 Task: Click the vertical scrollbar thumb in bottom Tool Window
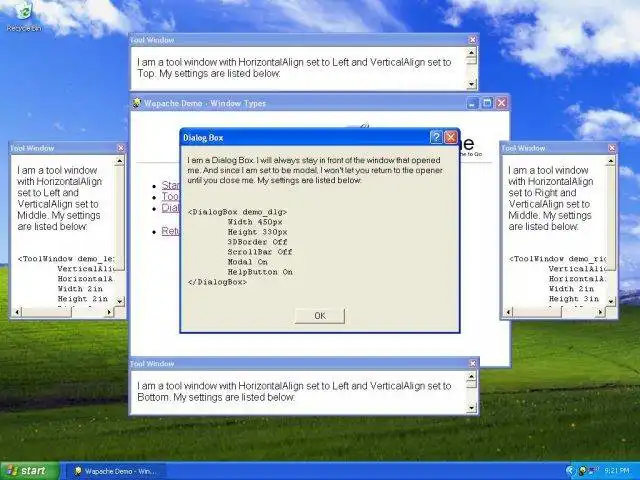coord(471,384)
